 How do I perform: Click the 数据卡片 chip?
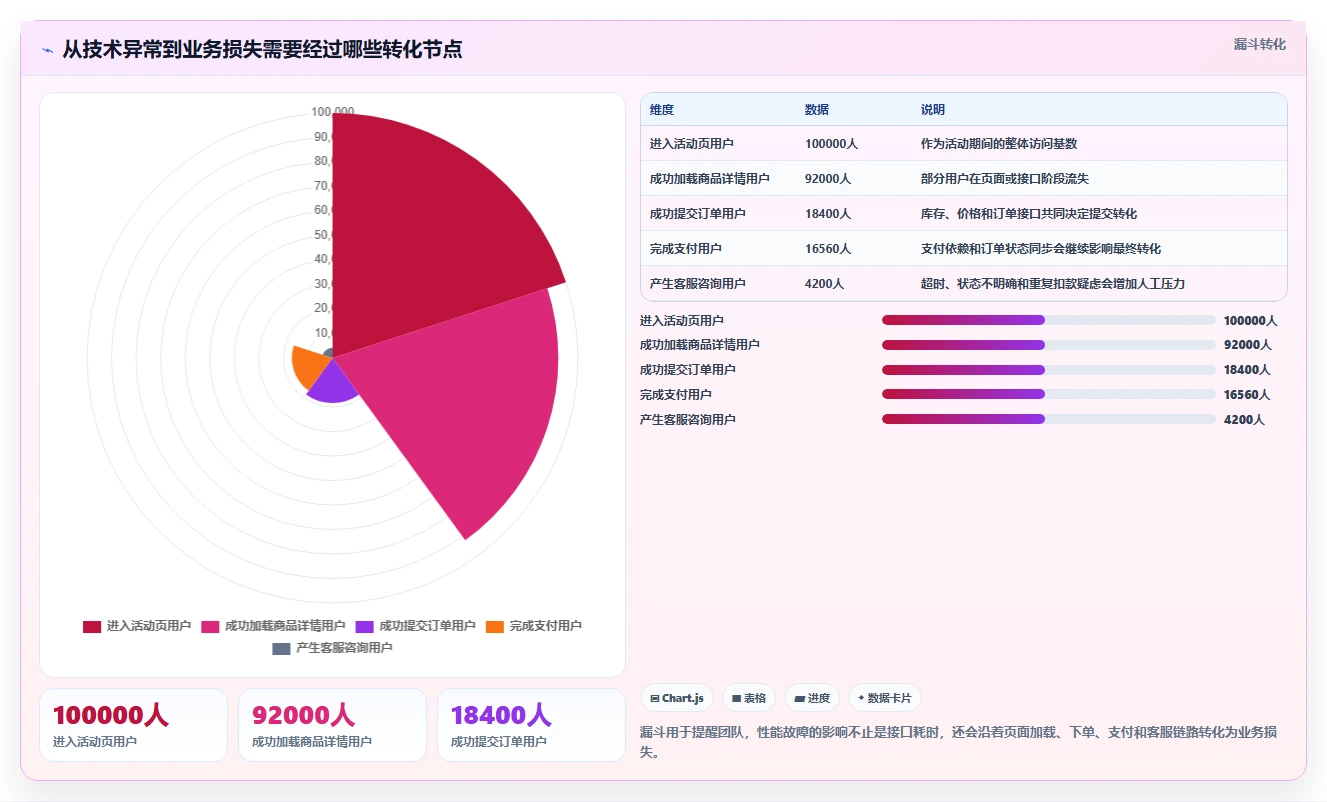(885, 698)
